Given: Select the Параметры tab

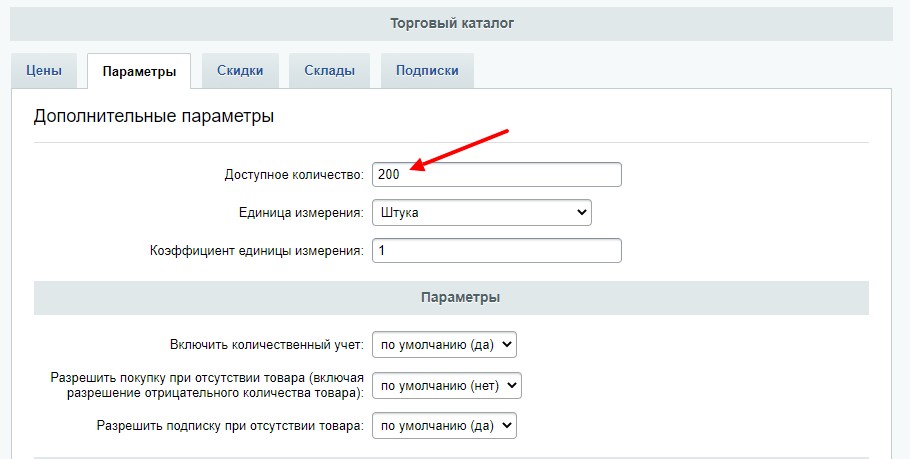Looking at the screenshot, I should point(139,71).
